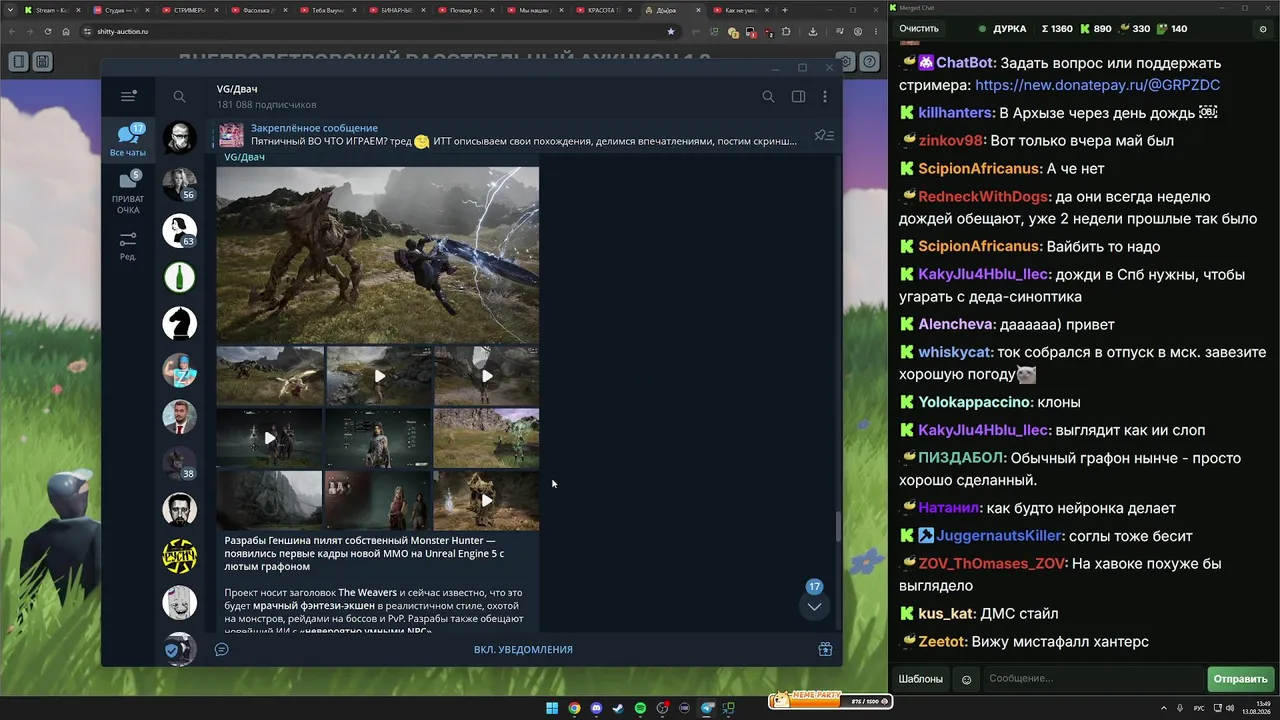The image size is (1280, 720).
Task: Toggle the Telegram right info sidebar
Action: click(x=798, y=96)
